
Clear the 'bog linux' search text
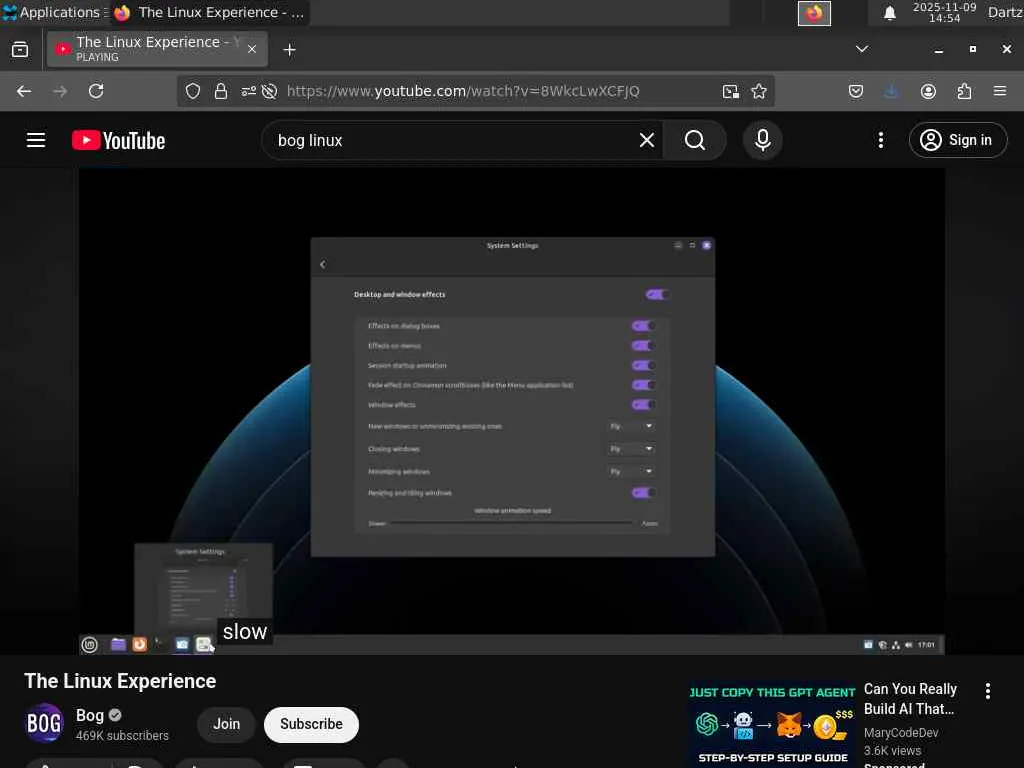click(647, 140)
